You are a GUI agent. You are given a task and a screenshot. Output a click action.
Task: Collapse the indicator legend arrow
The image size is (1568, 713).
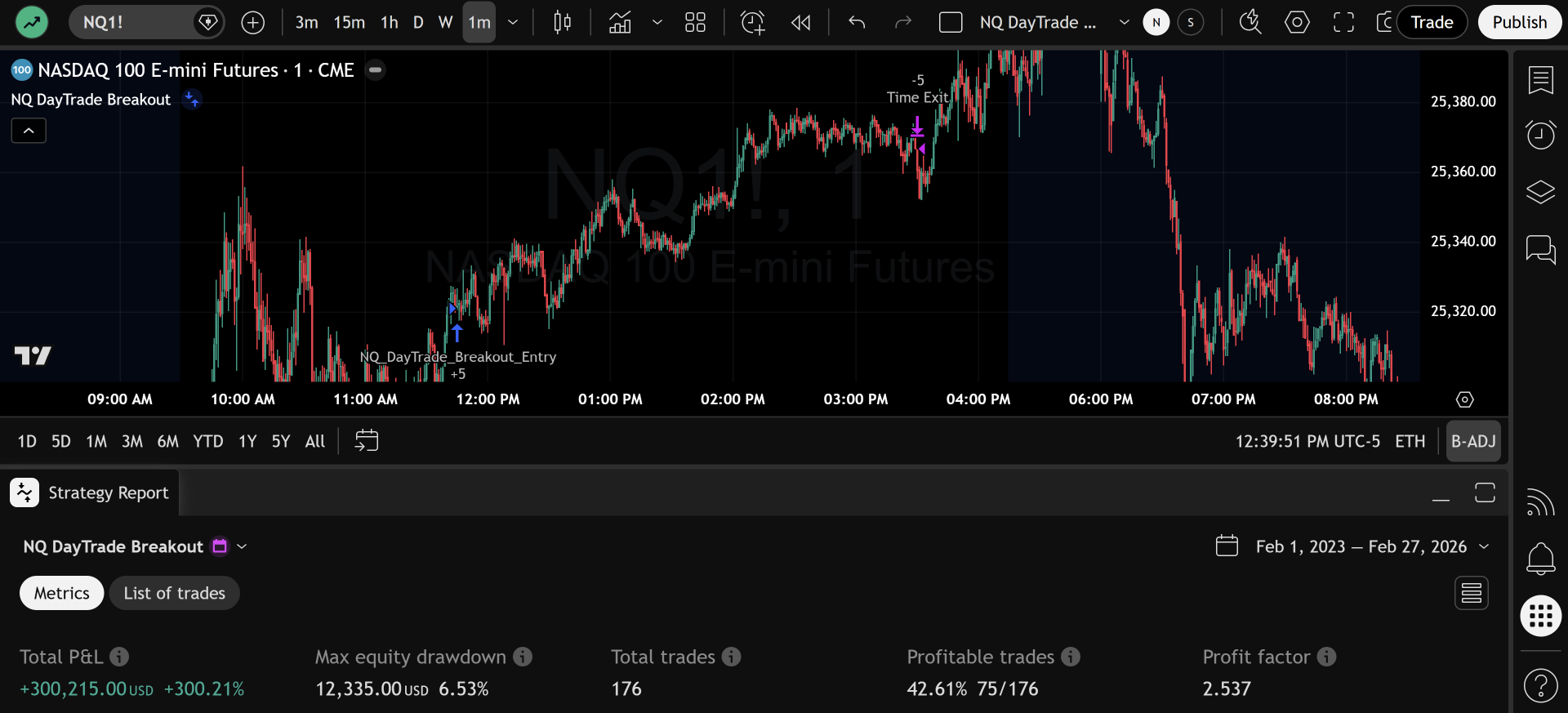[x=29, y=131]
